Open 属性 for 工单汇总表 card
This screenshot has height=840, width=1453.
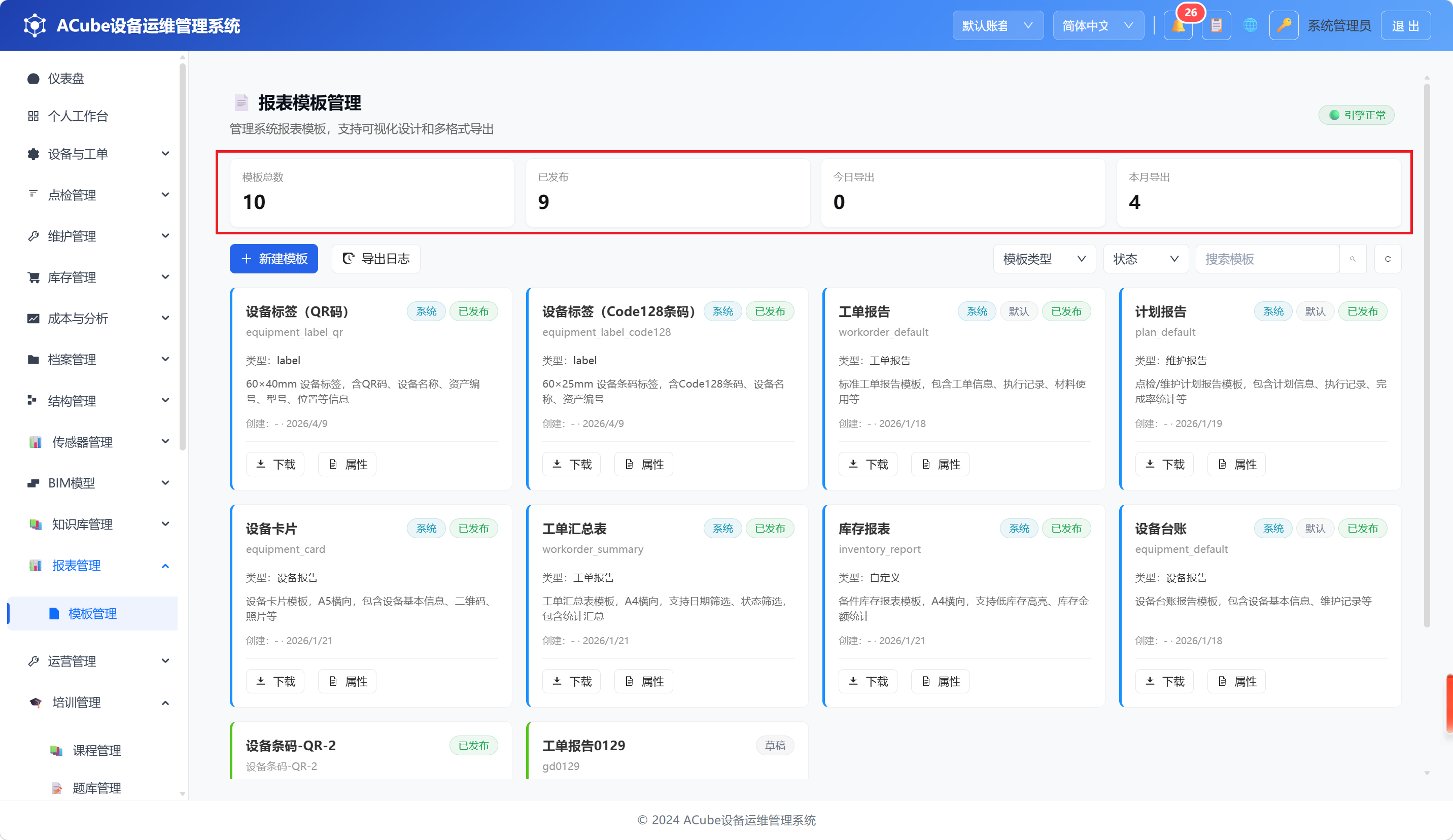pos(644,681)
